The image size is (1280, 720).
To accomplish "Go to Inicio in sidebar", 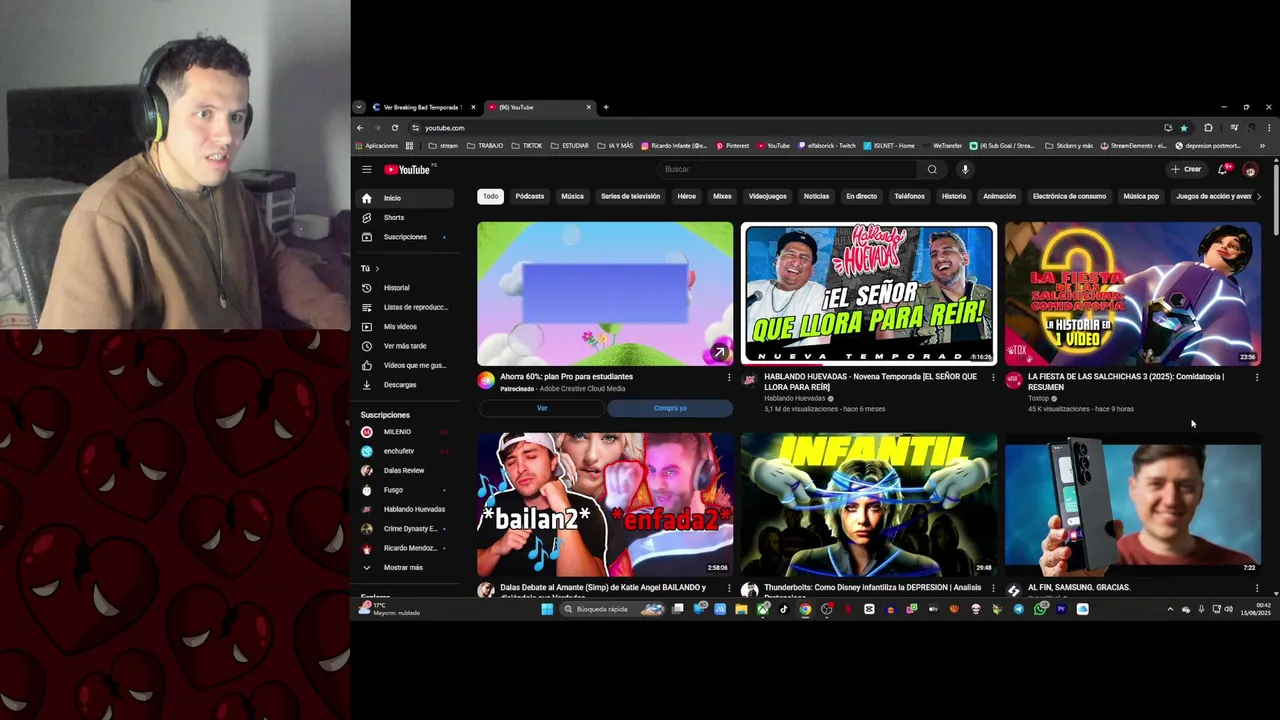I will (x=406, y=198).
